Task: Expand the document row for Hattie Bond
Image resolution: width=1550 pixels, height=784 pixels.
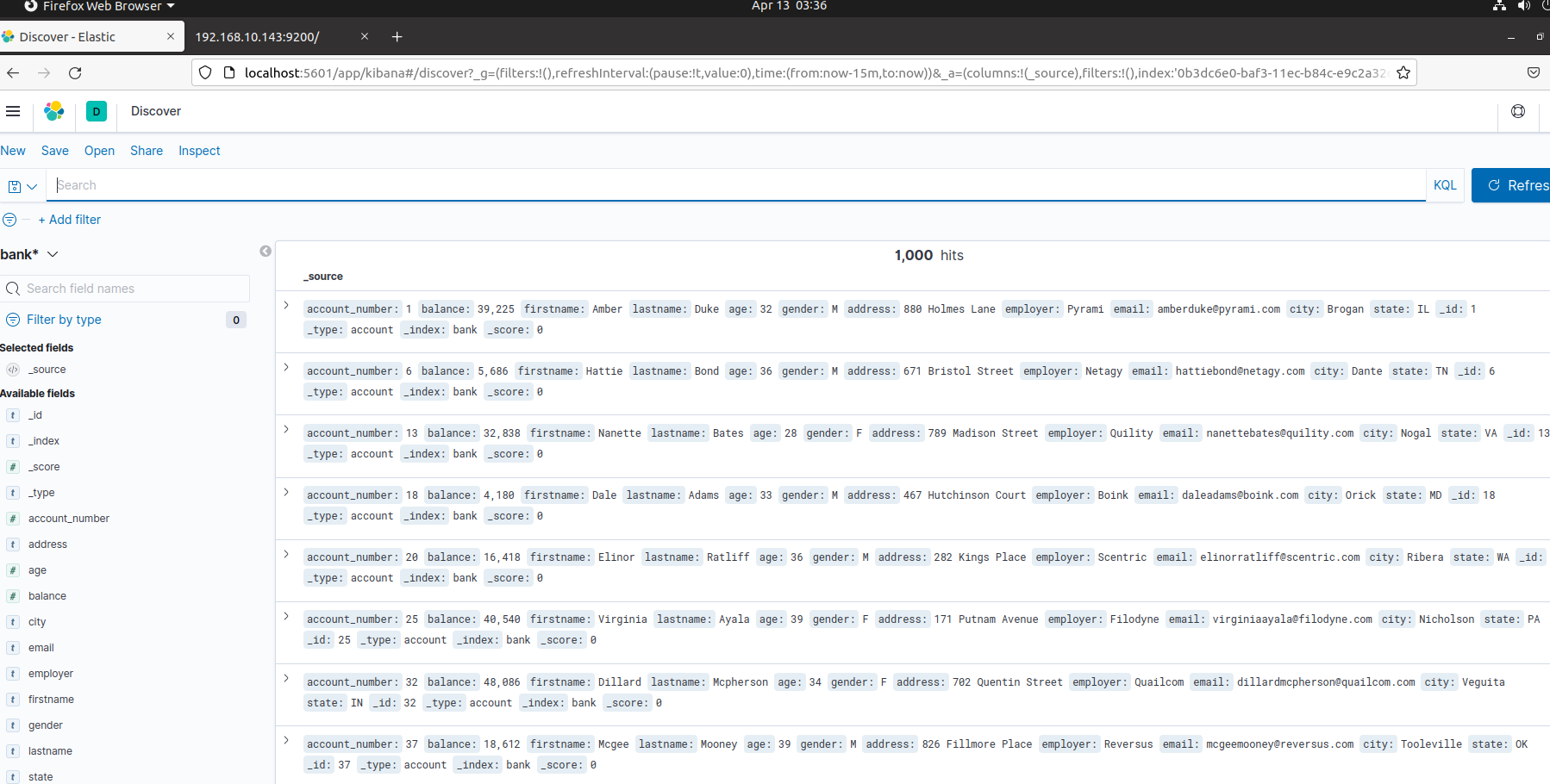Action: tap(286, 367)
